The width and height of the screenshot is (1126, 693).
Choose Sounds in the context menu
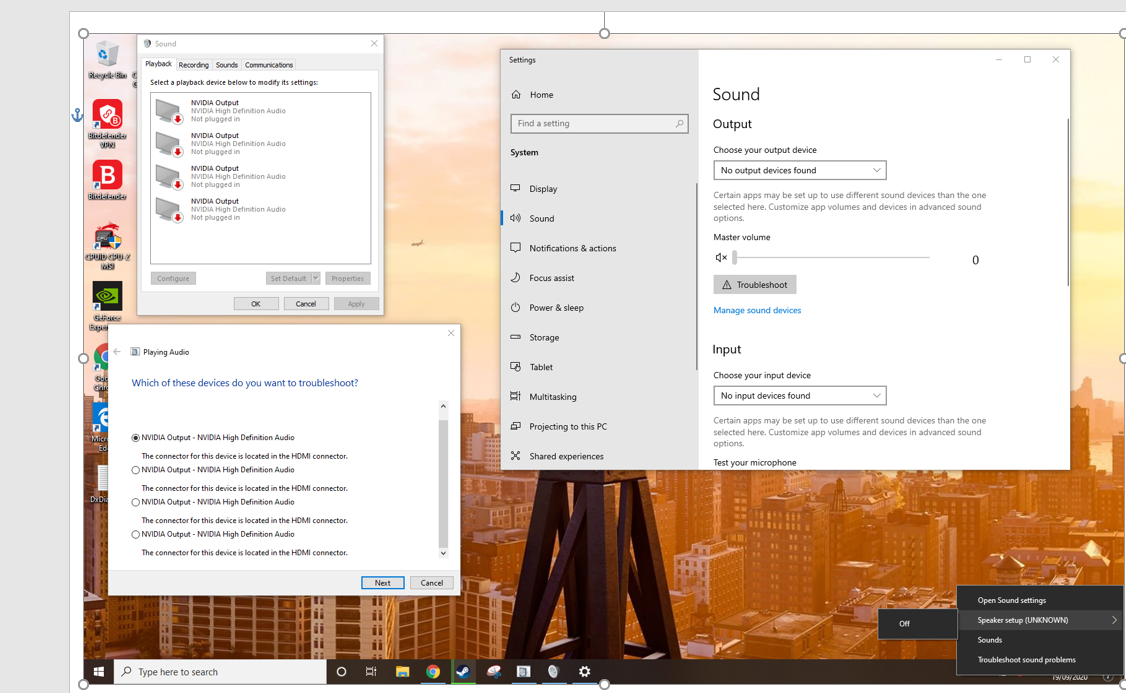[1038, 640]
